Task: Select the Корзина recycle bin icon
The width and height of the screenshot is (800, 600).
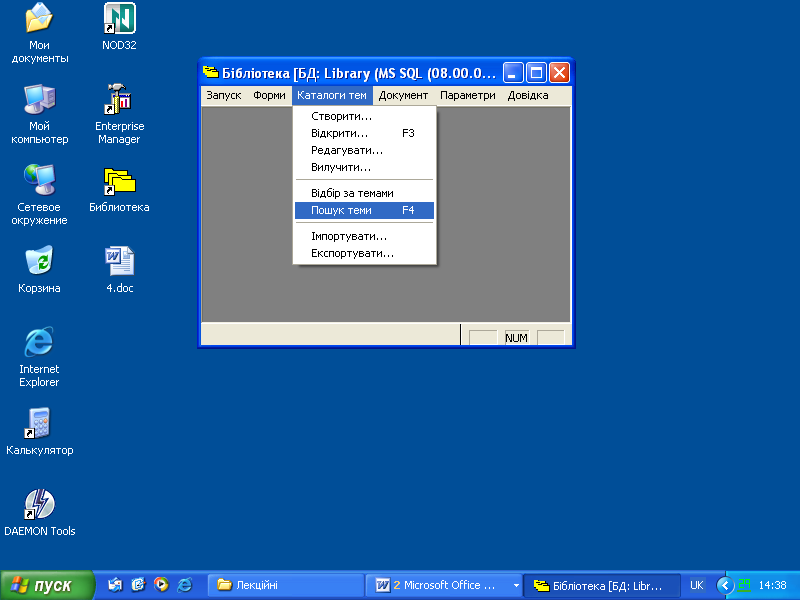Action: coord(39,269)
